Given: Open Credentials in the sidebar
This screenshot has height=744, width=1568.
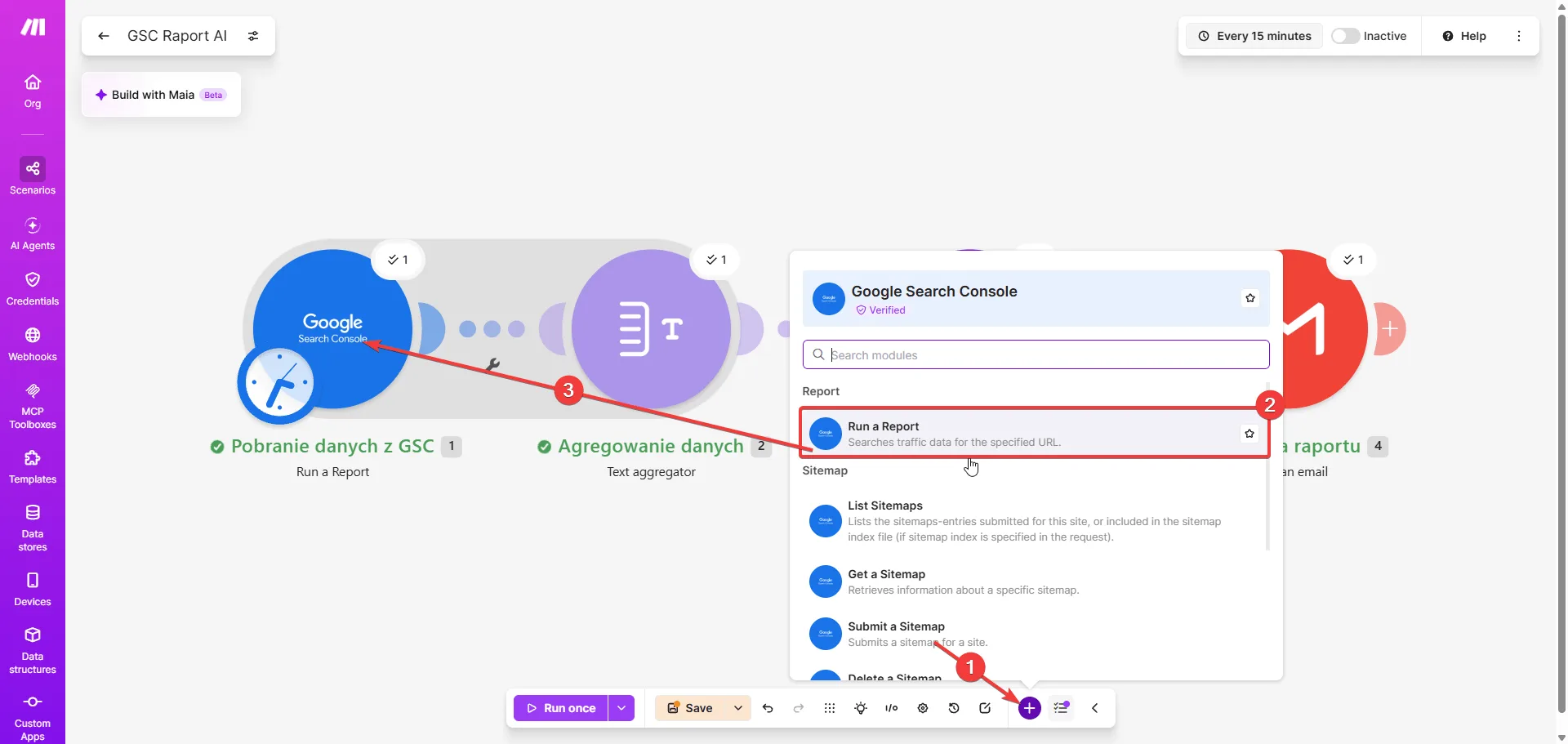Looking at the screenshot, I should 33,289.
